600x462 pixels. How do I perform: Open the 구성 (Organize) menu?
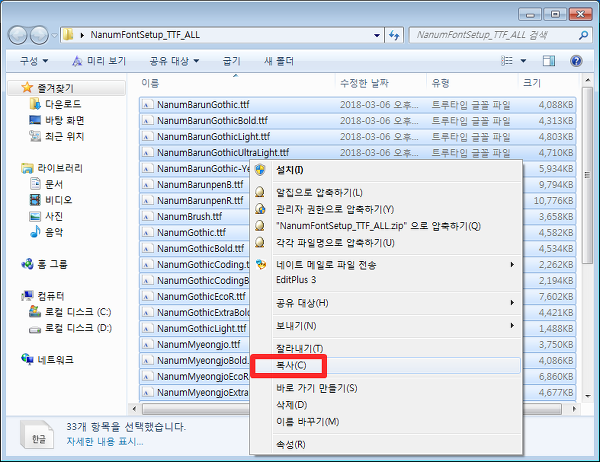(x=34, y=61)
